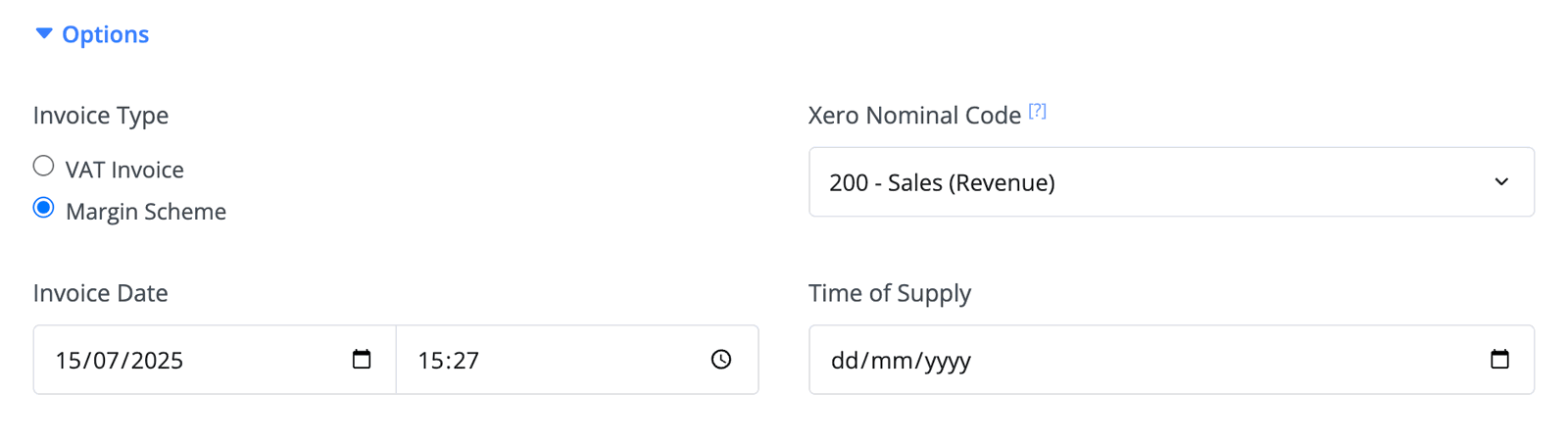Collapse the Options section
This screenshot has width=1568, height=444.
pyautogui.click(x=92, y=34)
